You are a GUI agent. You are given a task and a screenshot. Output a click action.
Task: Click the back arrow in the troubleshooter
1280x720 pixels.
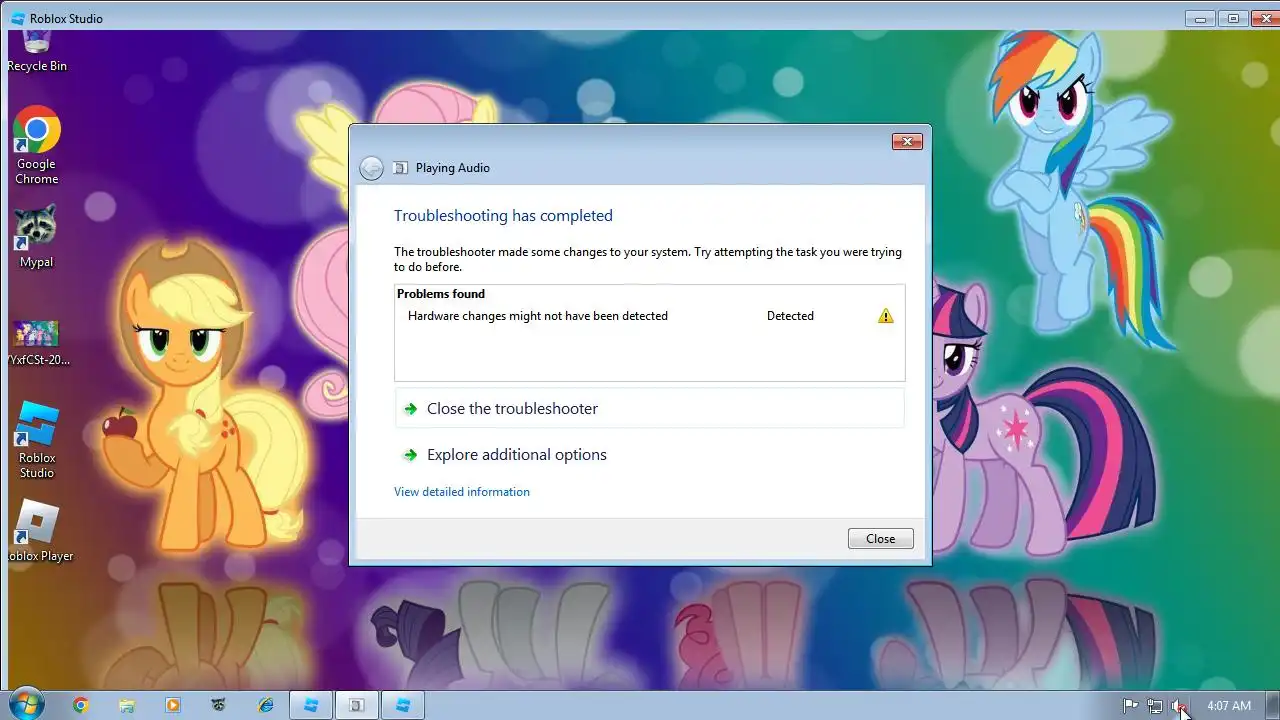371,168
